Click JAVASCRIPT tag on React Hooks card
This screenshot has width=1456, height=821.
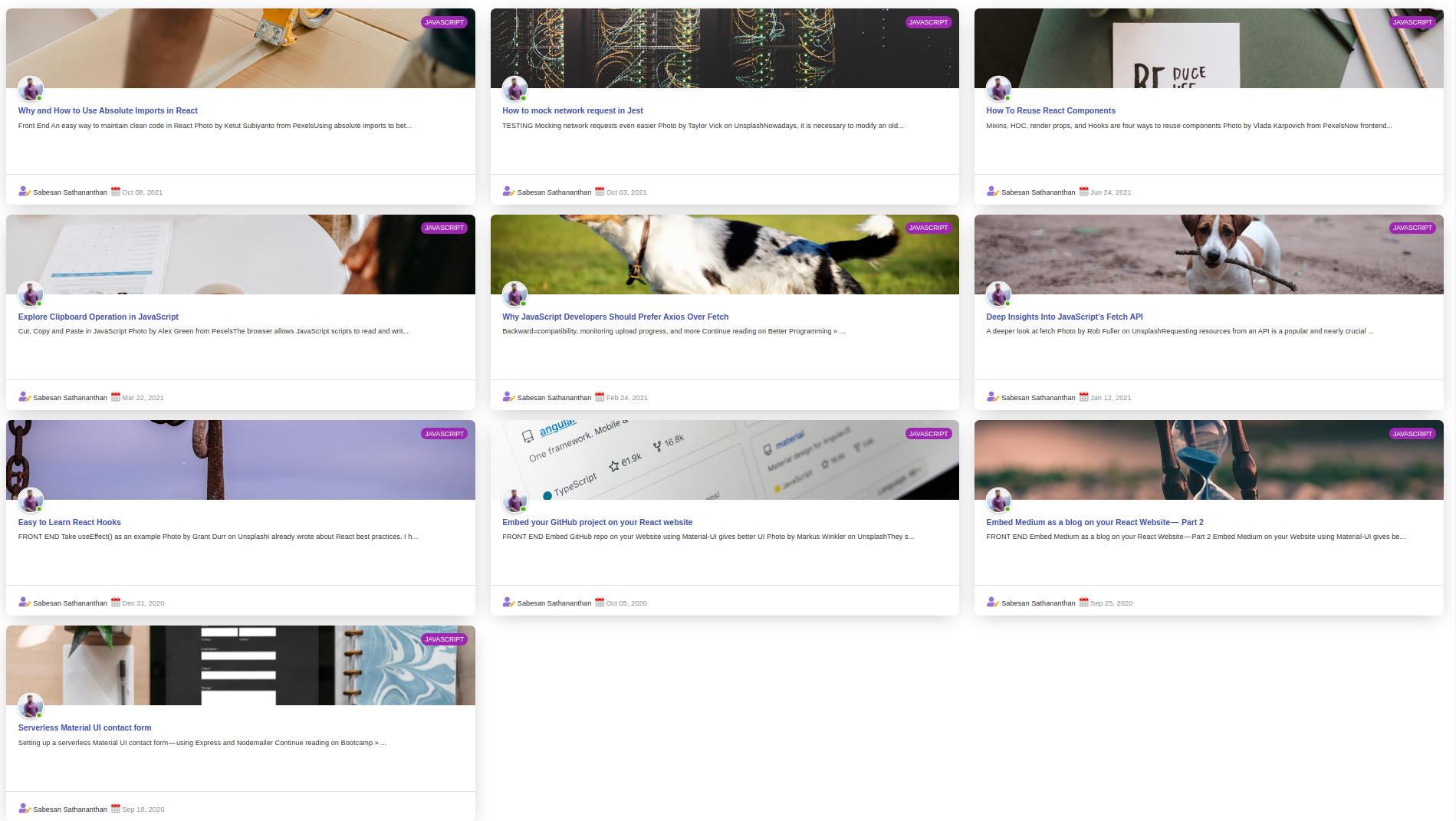click(x=444, y=434)
